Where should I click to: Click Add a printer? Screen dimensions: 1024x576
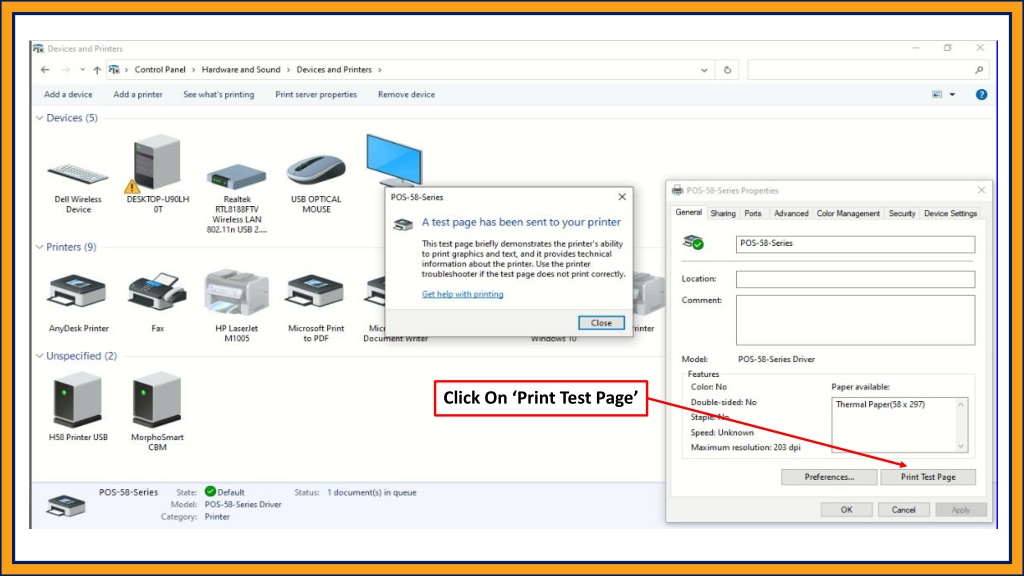click(138, 95)
